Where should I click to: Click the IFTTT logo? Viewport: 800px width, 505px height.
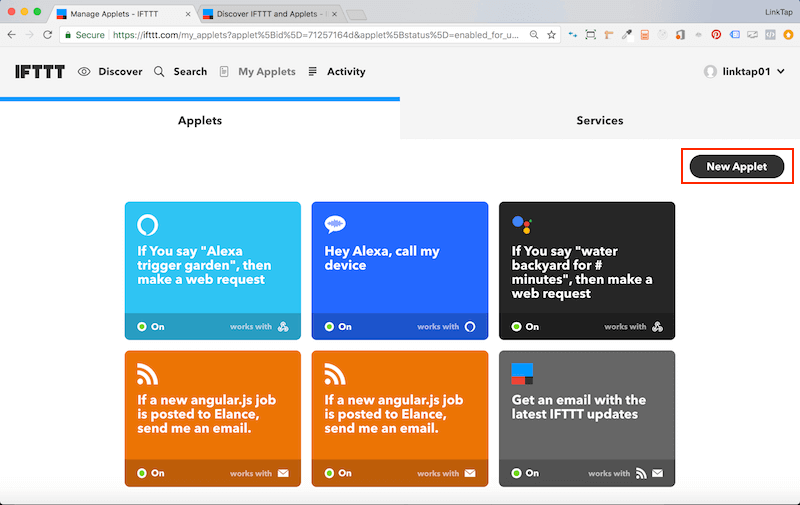point(40,71)
